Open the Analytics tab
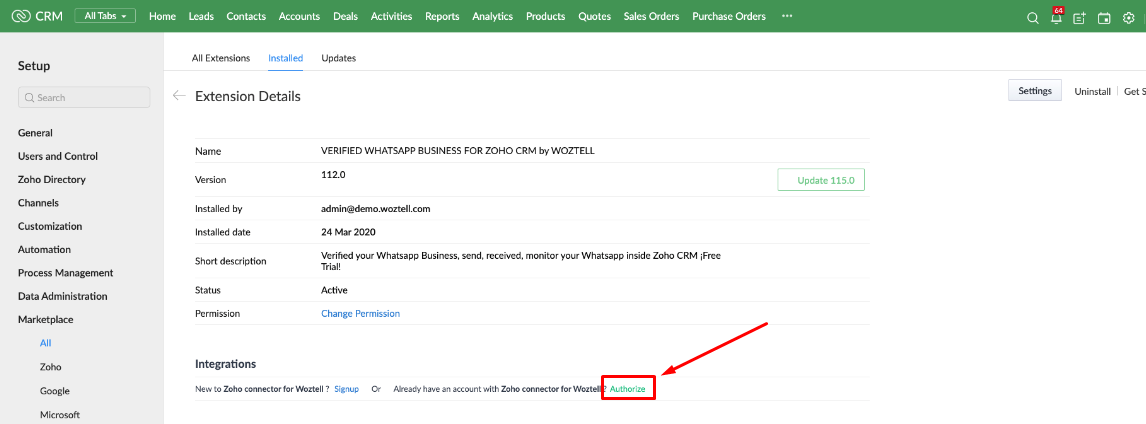The width and height of the screenshot is (1146, 424). pos(493,16)
